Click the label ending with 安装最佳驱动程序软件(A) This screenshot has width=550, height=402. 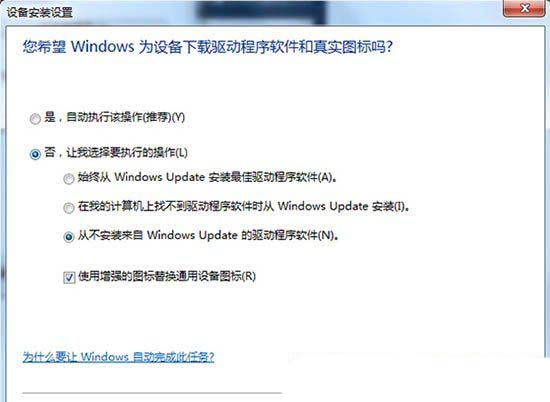207,177
